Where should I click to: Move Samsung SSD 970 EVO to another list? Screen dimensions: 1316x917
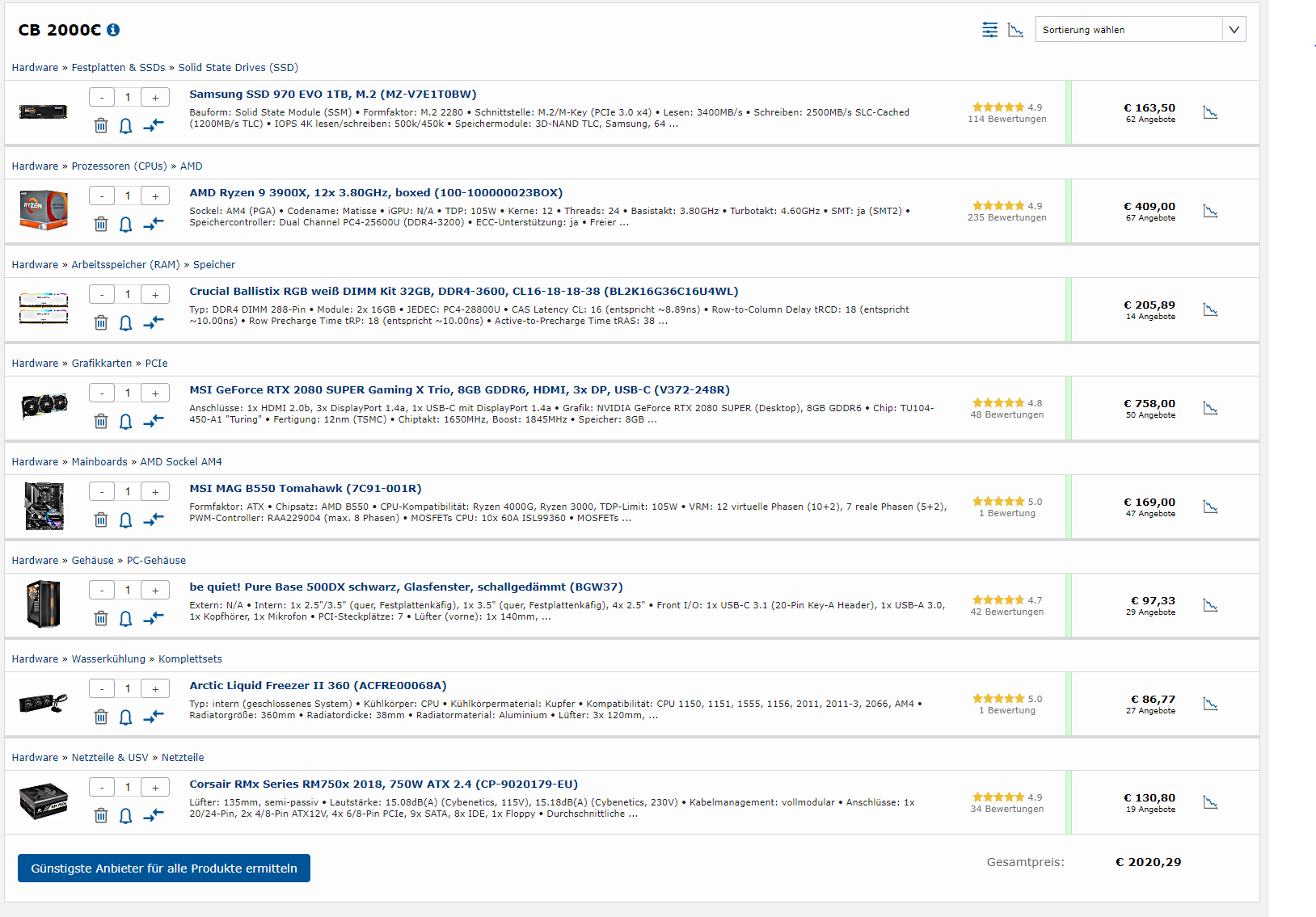click(x=154, y=125)
